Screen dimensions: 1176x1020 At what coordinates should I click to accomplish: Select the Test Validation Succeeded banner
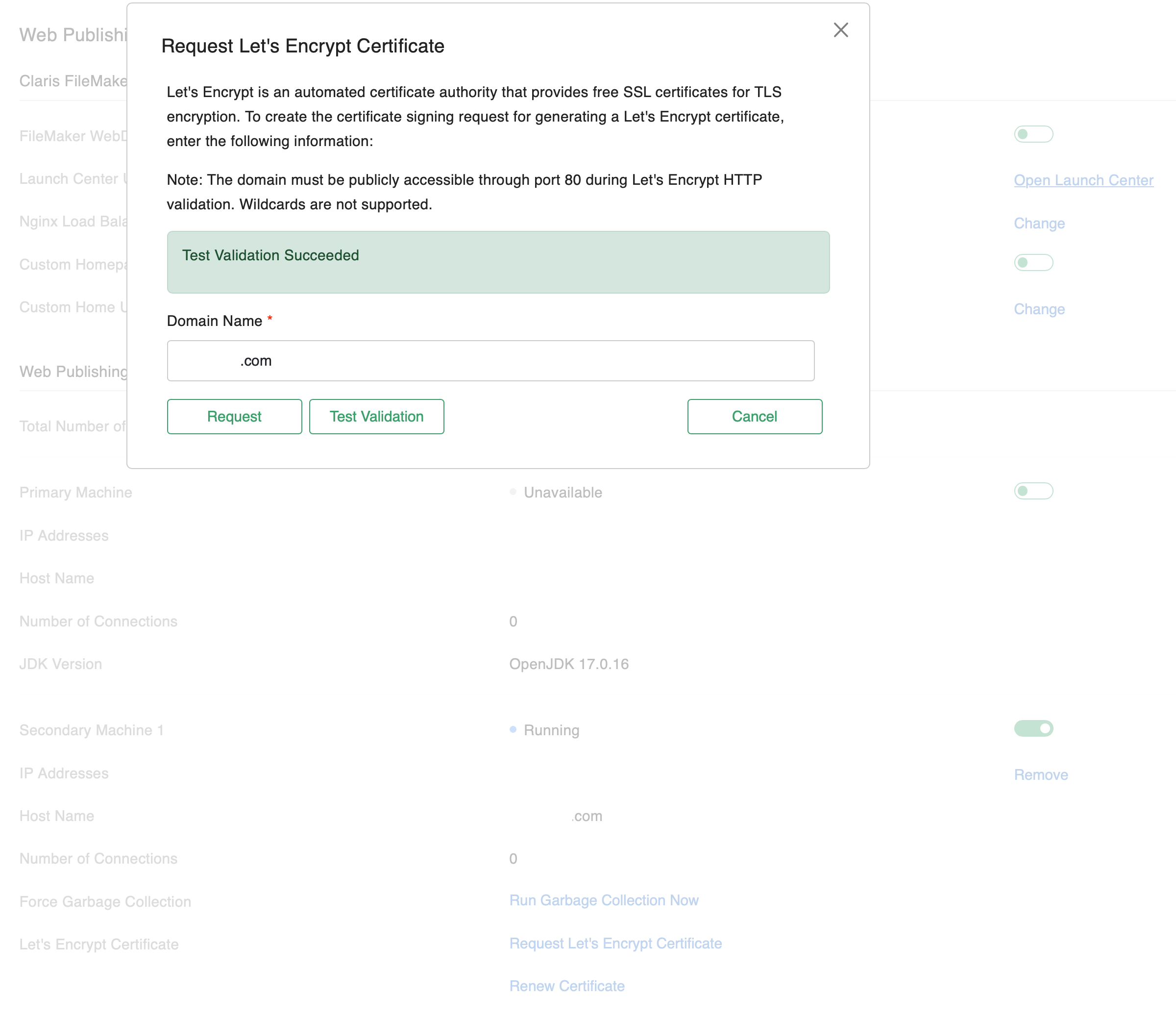[x=498, y=262]
